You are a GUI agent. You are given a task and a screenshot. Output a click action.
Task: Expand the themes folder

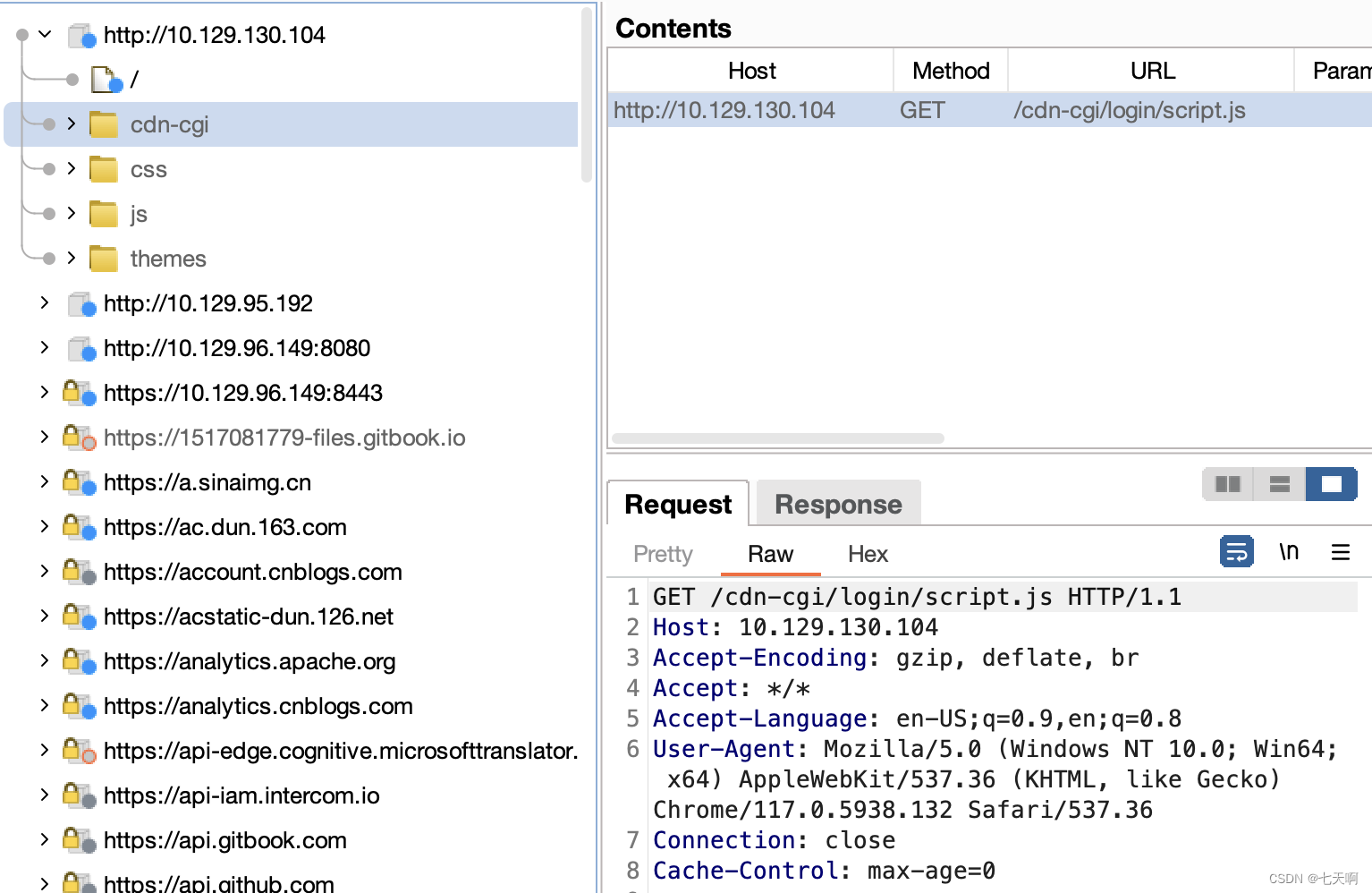pyautogui.click(x=72, y=258)
